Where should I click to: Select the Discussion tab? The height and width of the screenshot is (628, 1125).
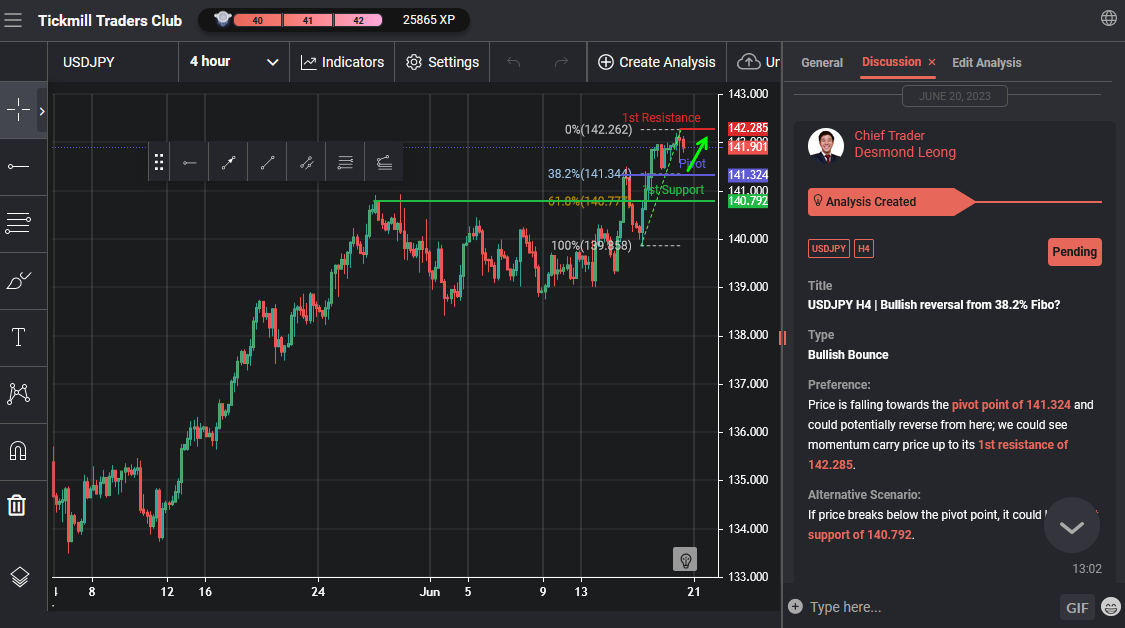click(891, 62)
